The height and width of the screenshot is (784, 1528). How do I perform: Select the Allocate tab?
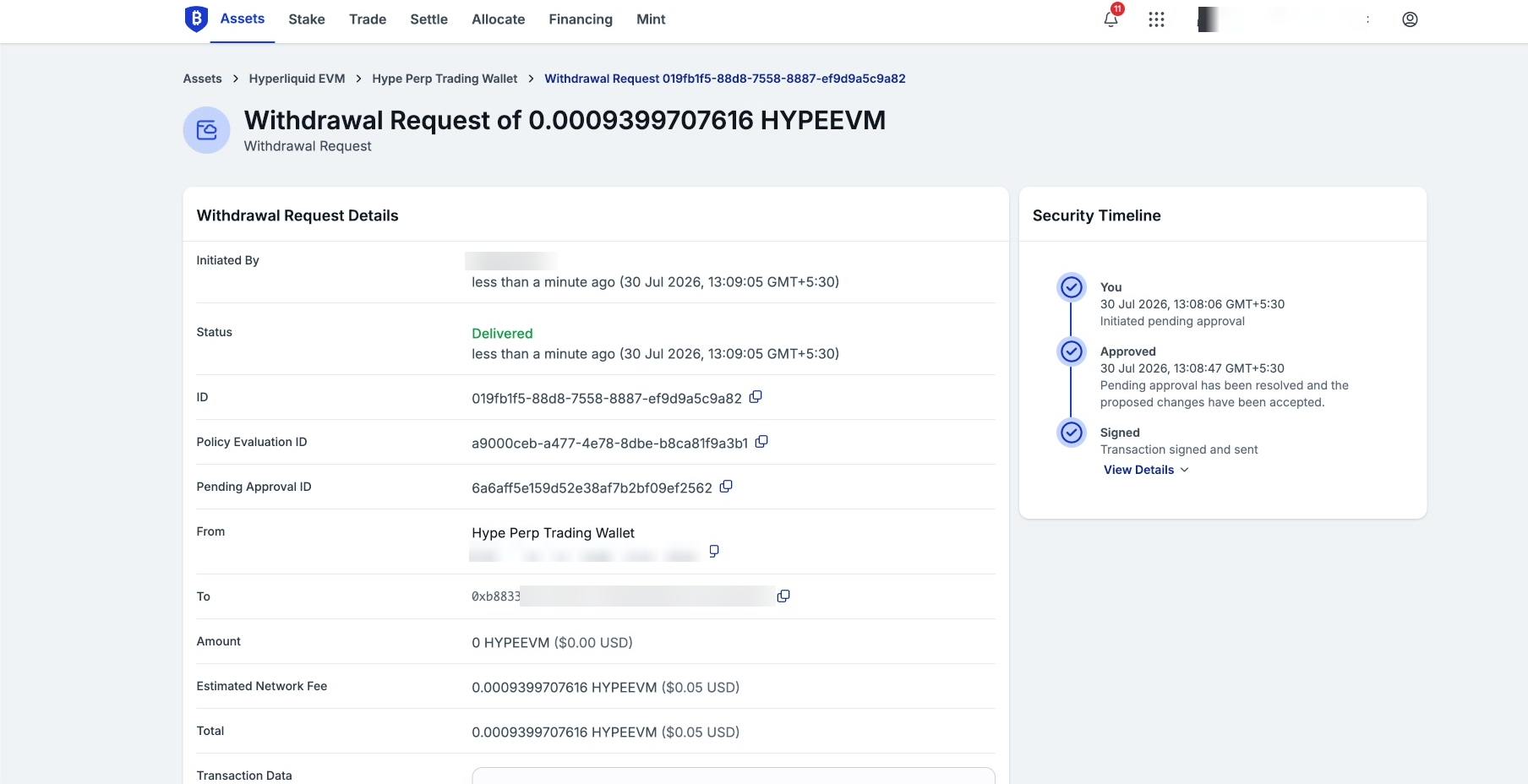click(x=499, y=19)
